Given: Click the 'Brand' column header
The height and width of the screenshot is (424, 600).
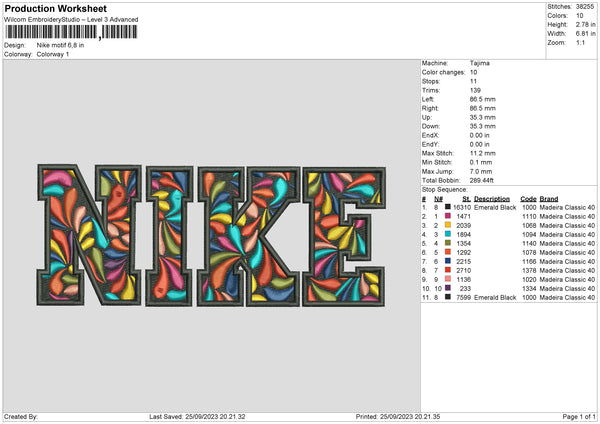Looking at the screenshot, I should pyautogui.click(x=549, y=199).
